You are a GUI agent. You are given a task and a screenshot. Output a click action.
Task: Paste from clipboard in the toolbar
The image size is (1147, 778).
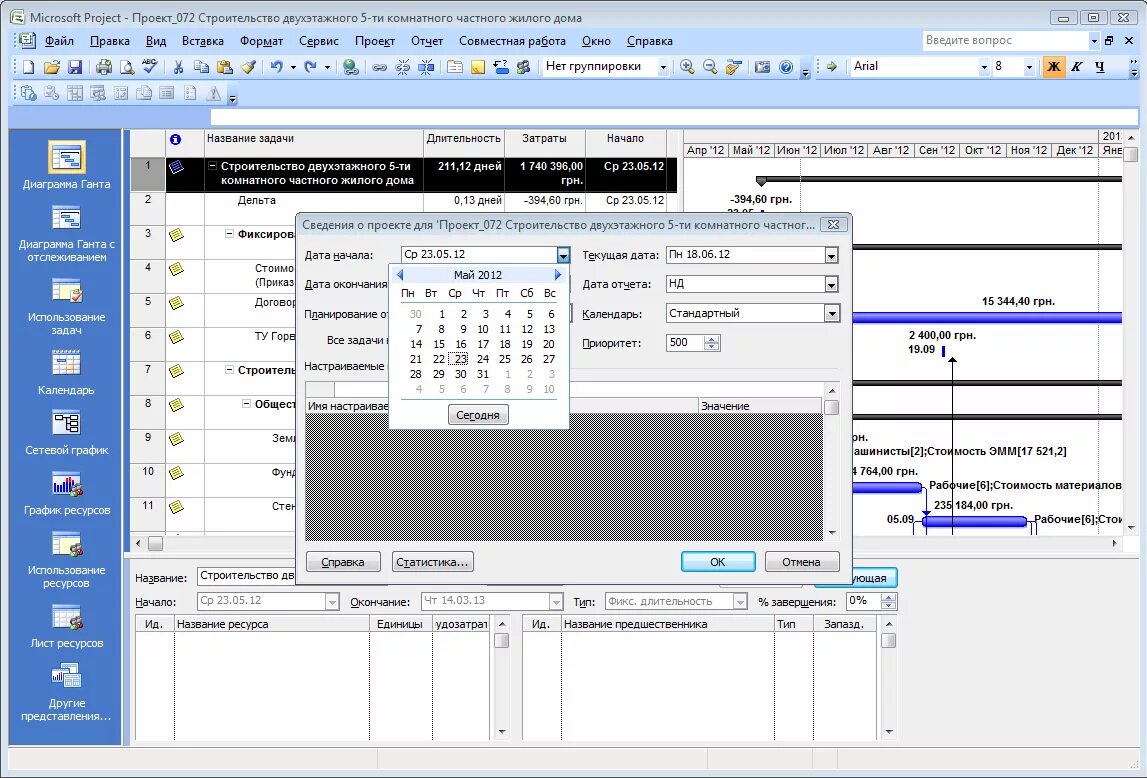225,67
